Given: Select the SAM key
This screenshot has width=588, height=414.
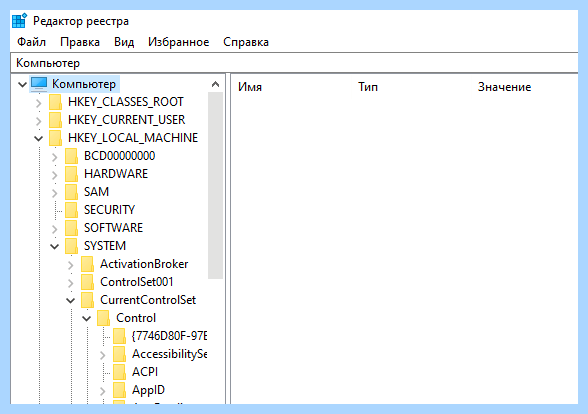Looking at the screenshot, I should (x=96, y=192).
